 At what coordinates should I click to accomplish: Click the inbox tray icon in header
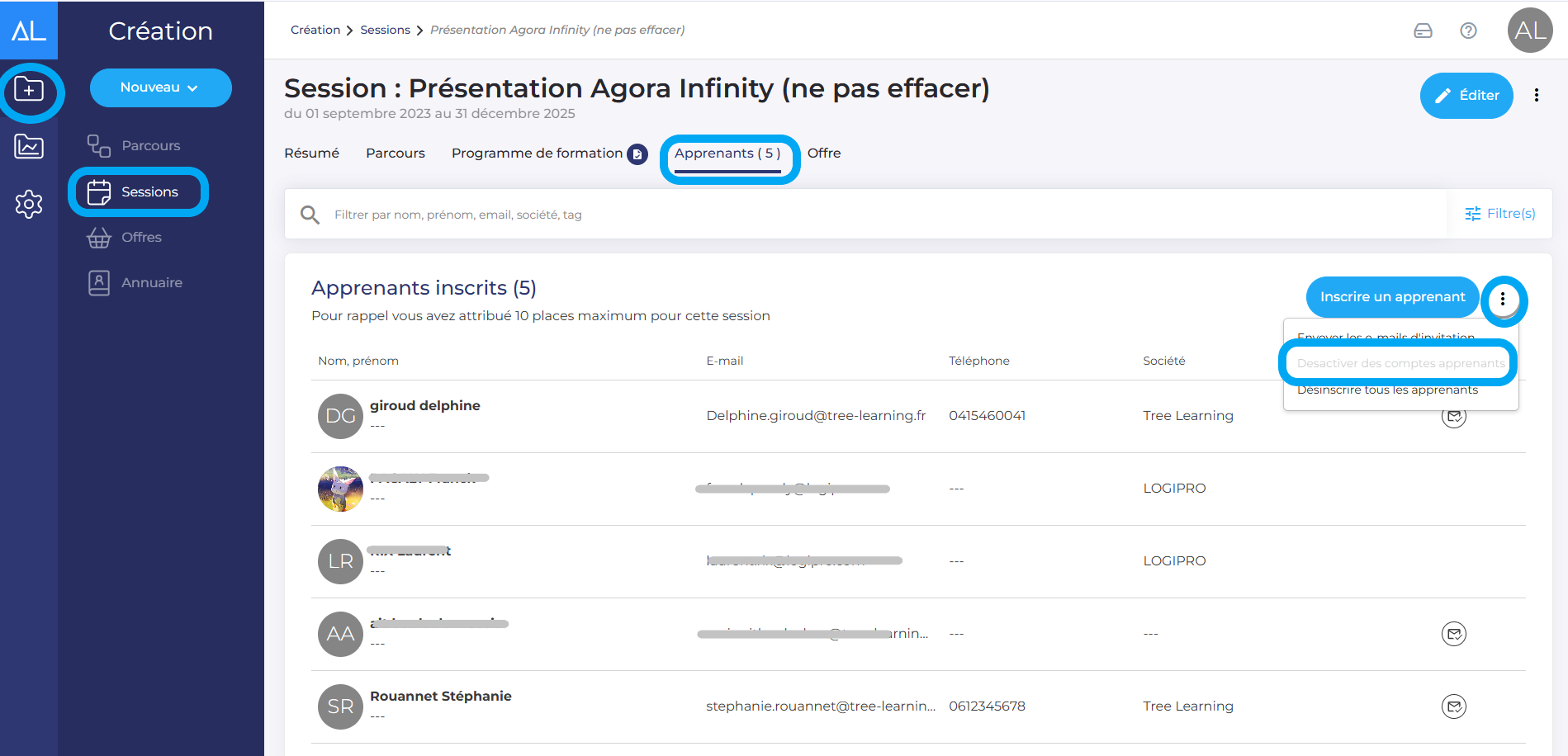[x=1423, y=31]
